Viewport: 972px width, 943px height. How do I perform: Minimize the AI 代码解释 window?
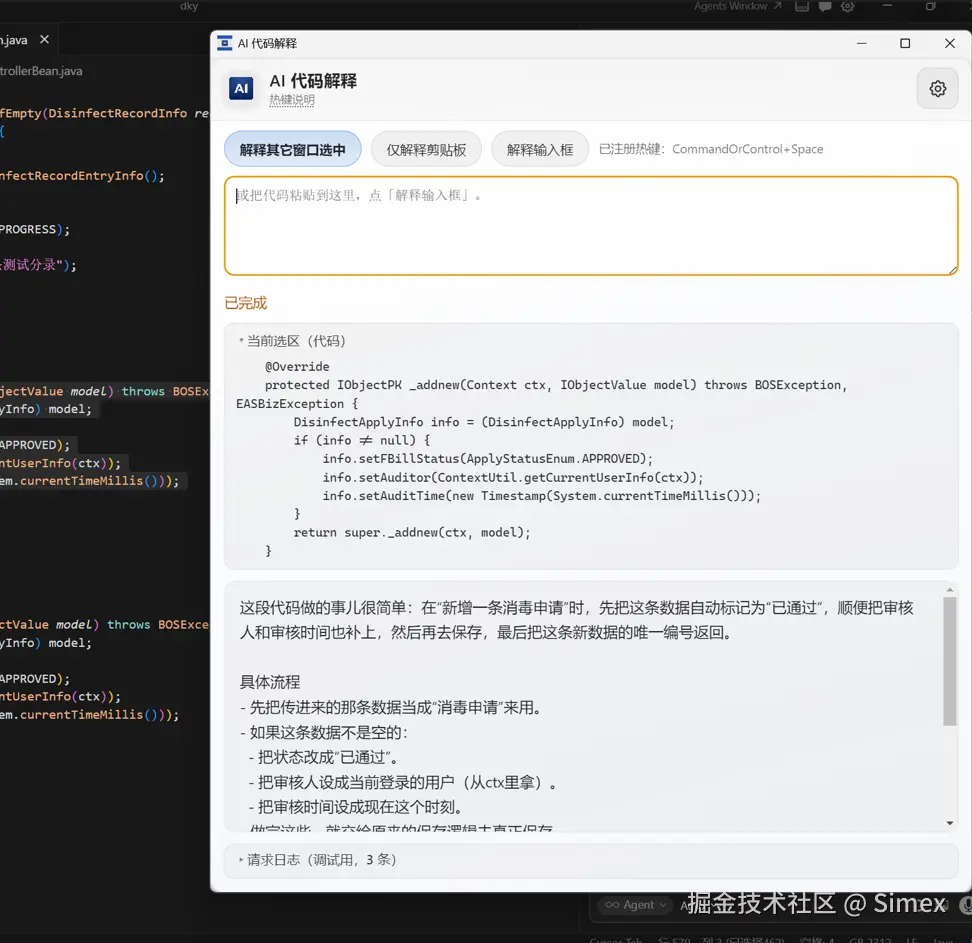point(862,43)
